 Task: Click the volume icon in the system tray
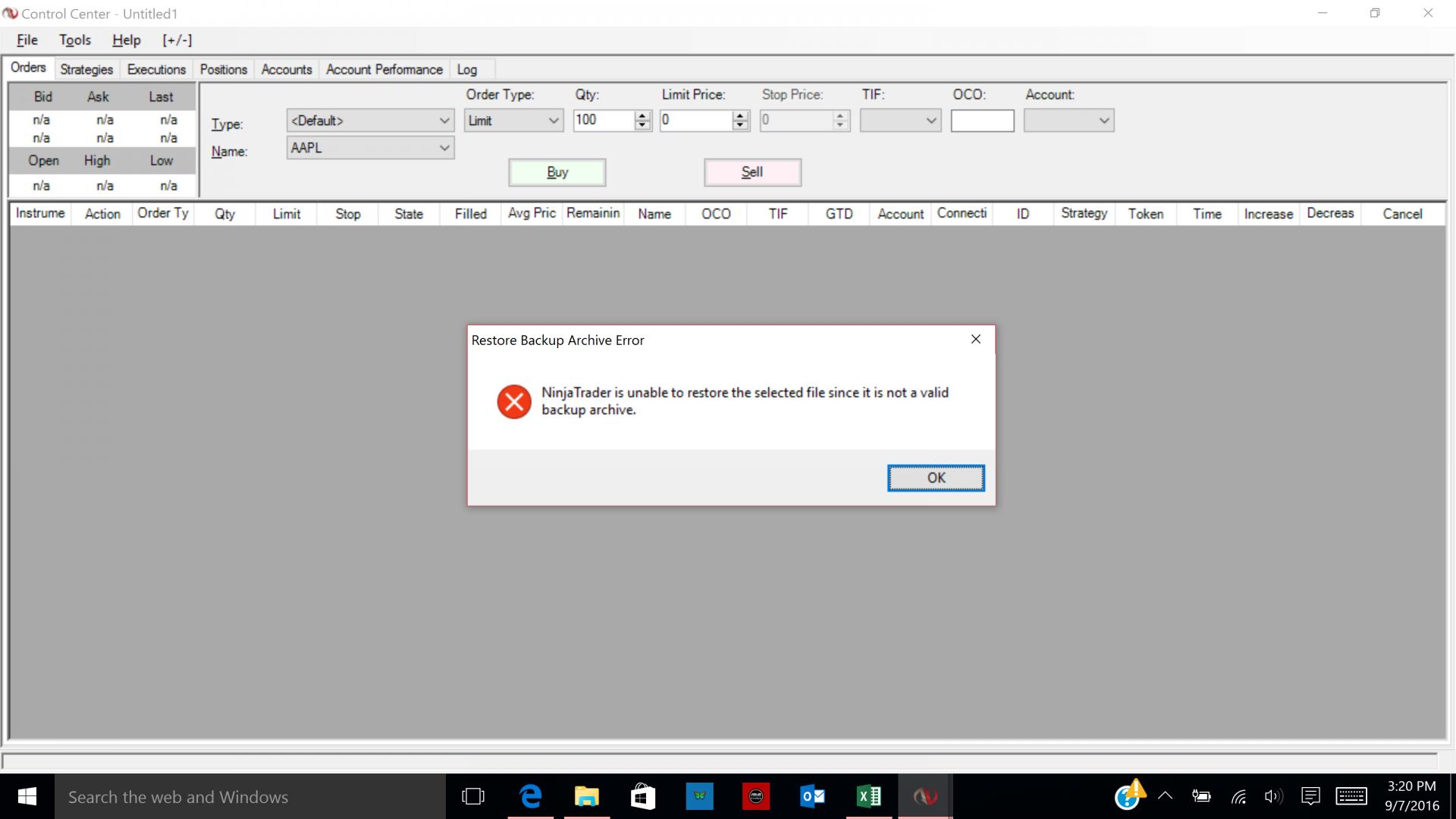[1272, 796]
